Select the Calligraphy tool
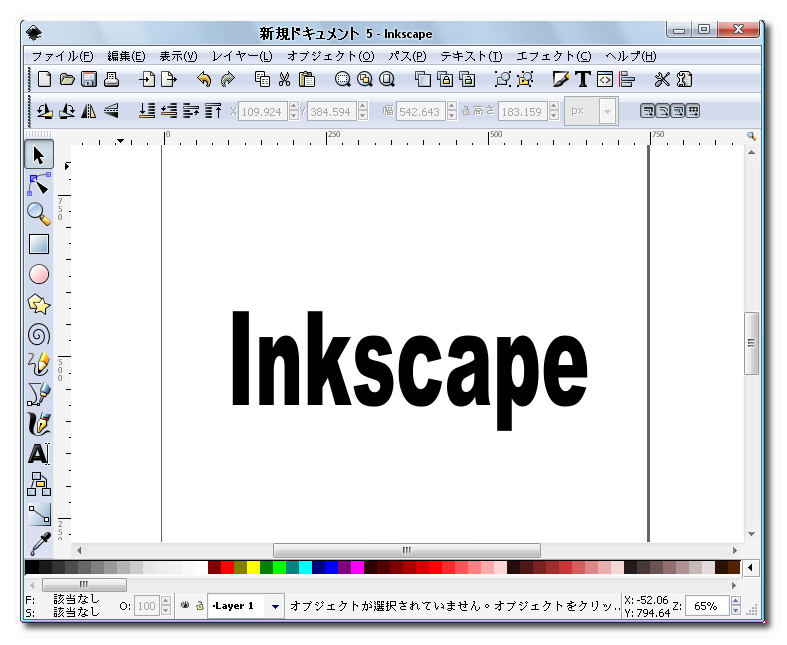This screenshot has width=787, height=645. tap(39, 424)
